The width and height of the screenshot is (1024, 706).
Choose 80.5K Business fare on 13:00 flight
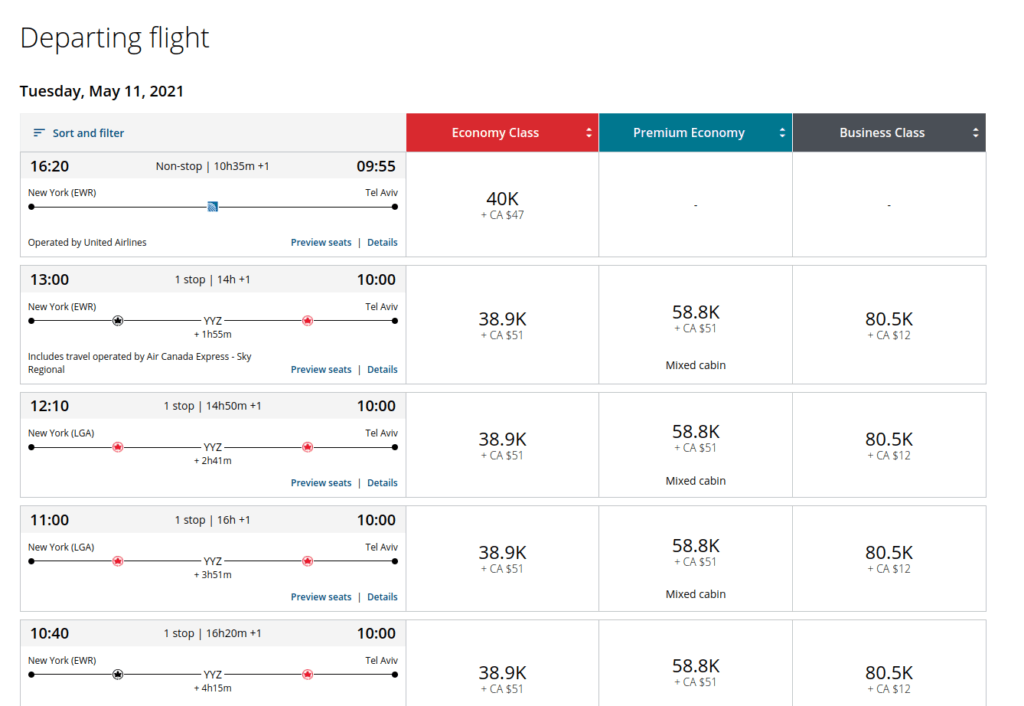point(889,325)
